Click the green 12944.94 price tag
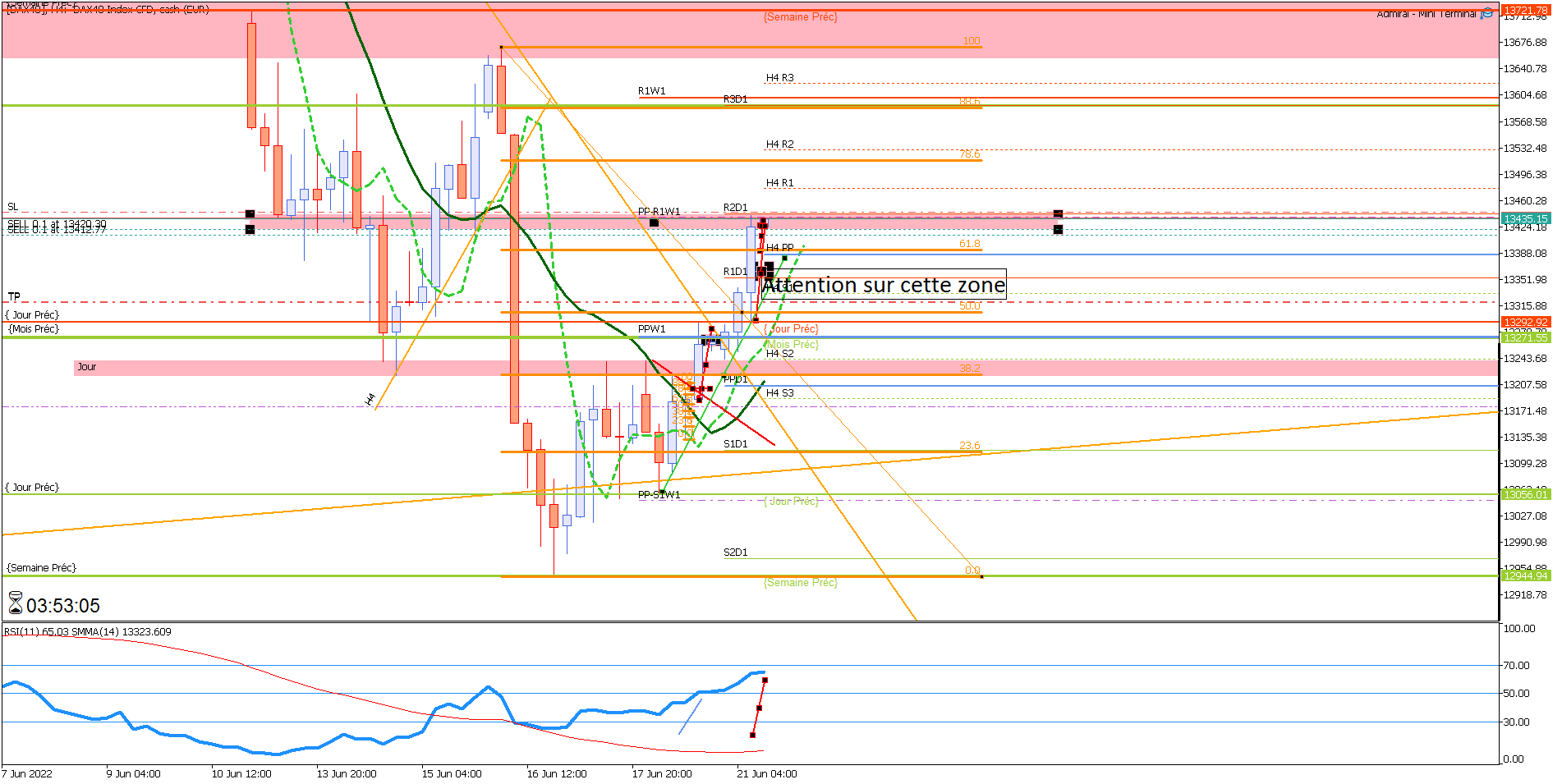This screenshot has height=784, width=1562. 1525,575
